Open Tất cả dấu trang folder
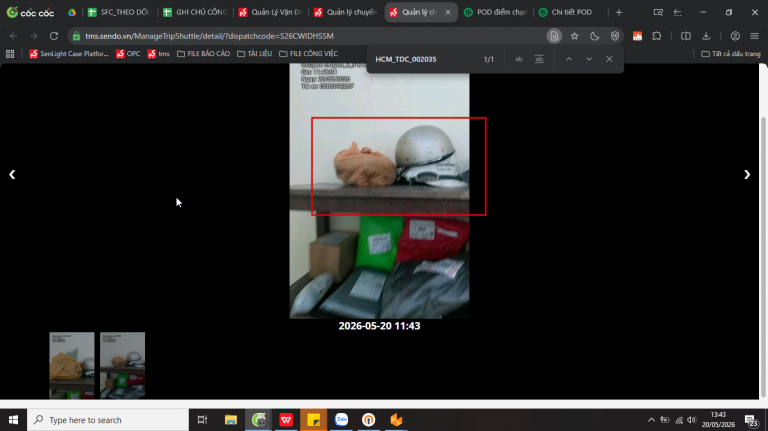 731,54
